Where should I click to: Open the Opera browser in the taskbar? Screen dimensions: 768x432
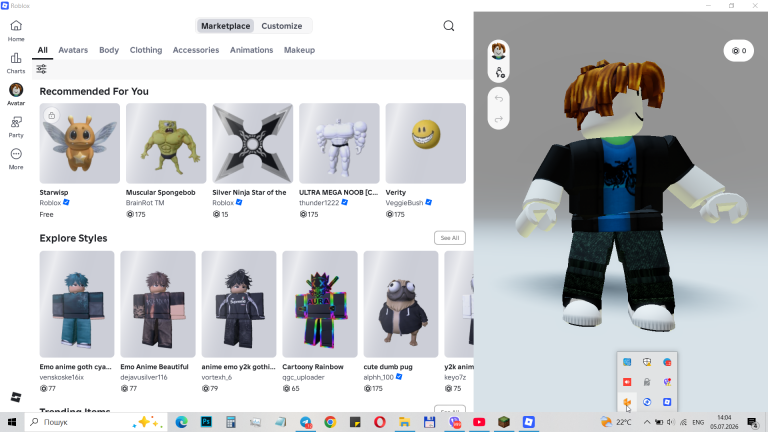pyautogui.click(x=380, y=422)
